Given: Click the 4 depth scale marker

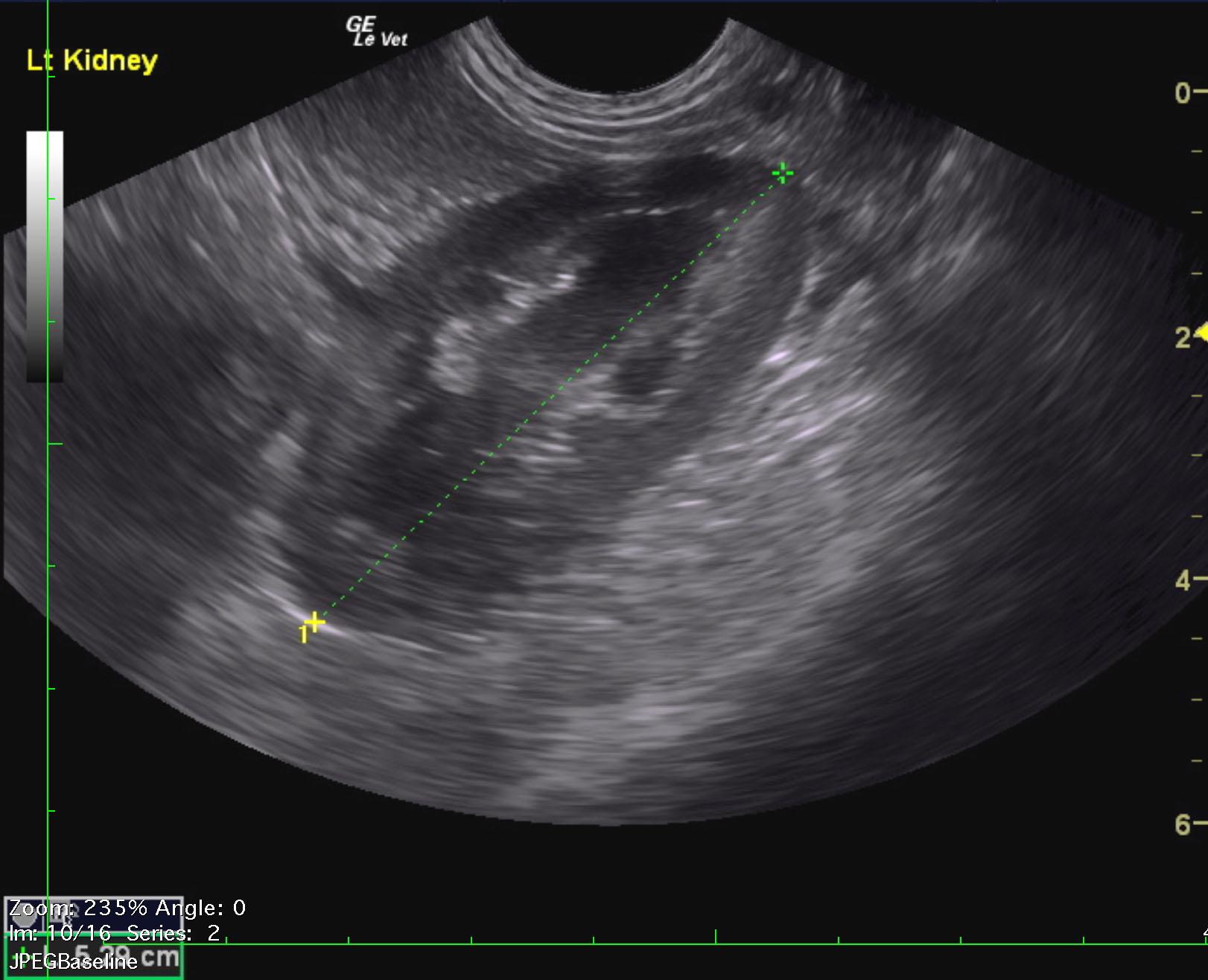Looking at the screenshot, I should (1182, 581).
